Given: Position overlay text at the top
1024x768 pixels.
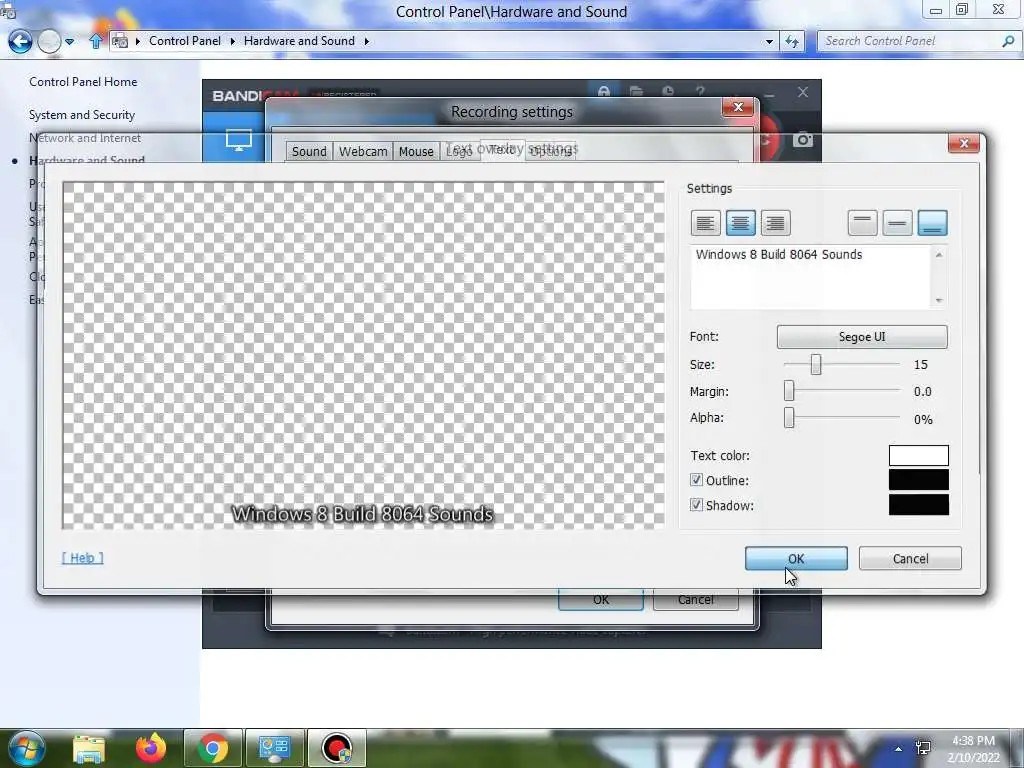Looking at the screenshot, I should (862, 223).
